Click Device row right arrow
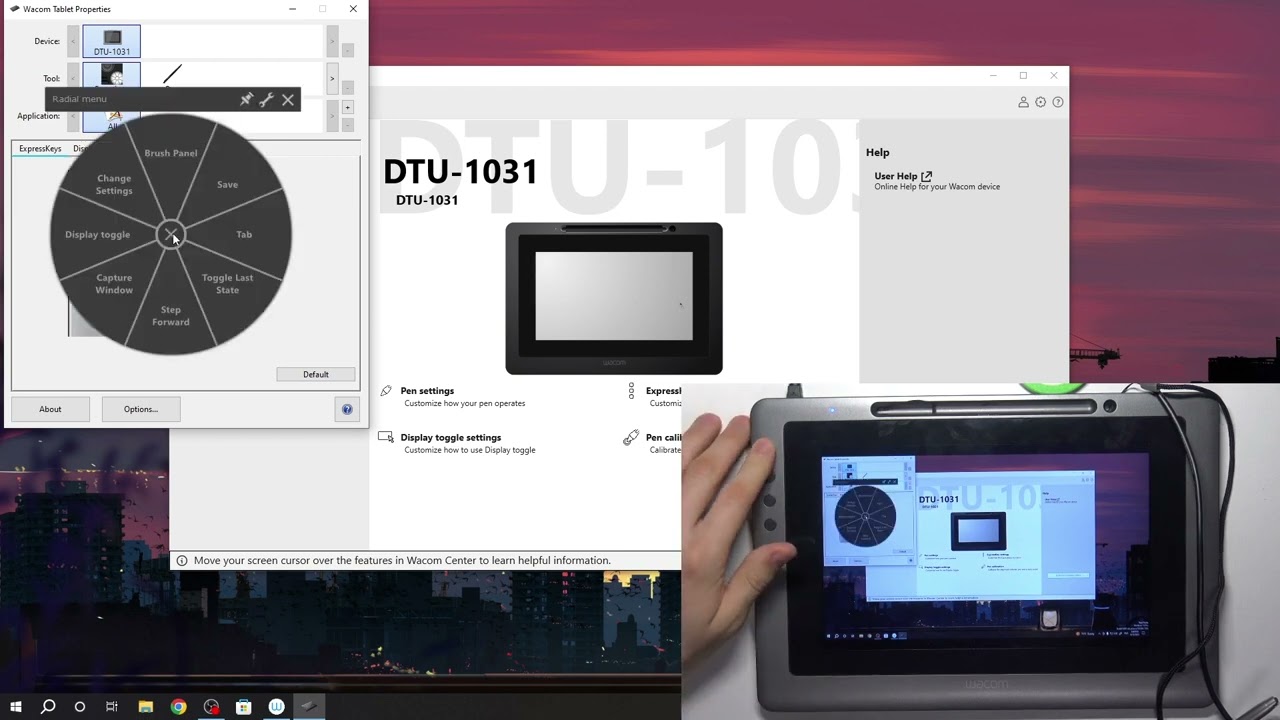The width and height of the screenshot is (1280, 720). point(332,41)
